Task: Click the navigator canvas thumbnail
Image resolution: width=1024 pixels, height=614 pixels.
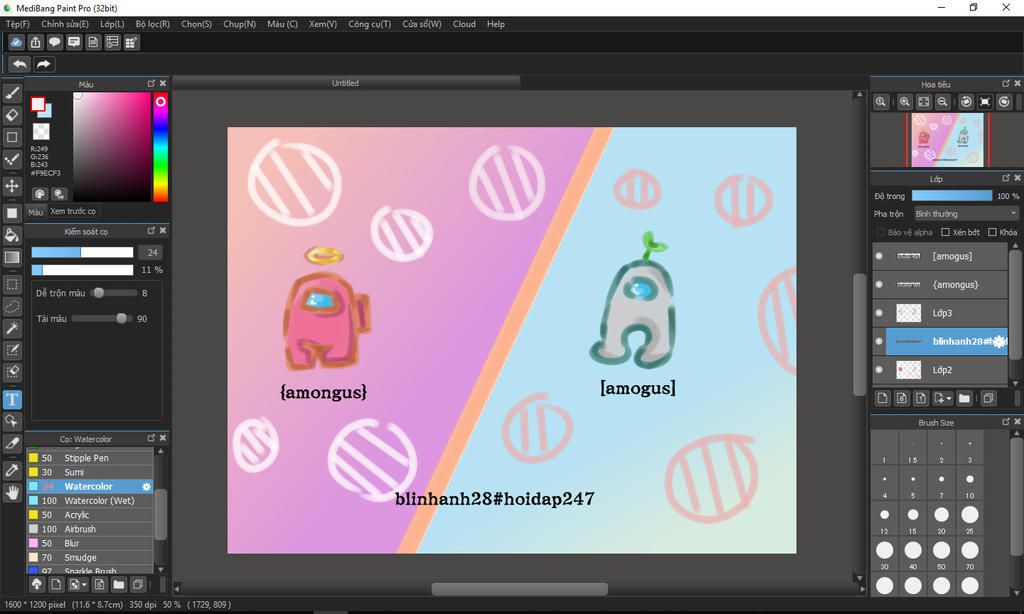Action: pos(948,140)
